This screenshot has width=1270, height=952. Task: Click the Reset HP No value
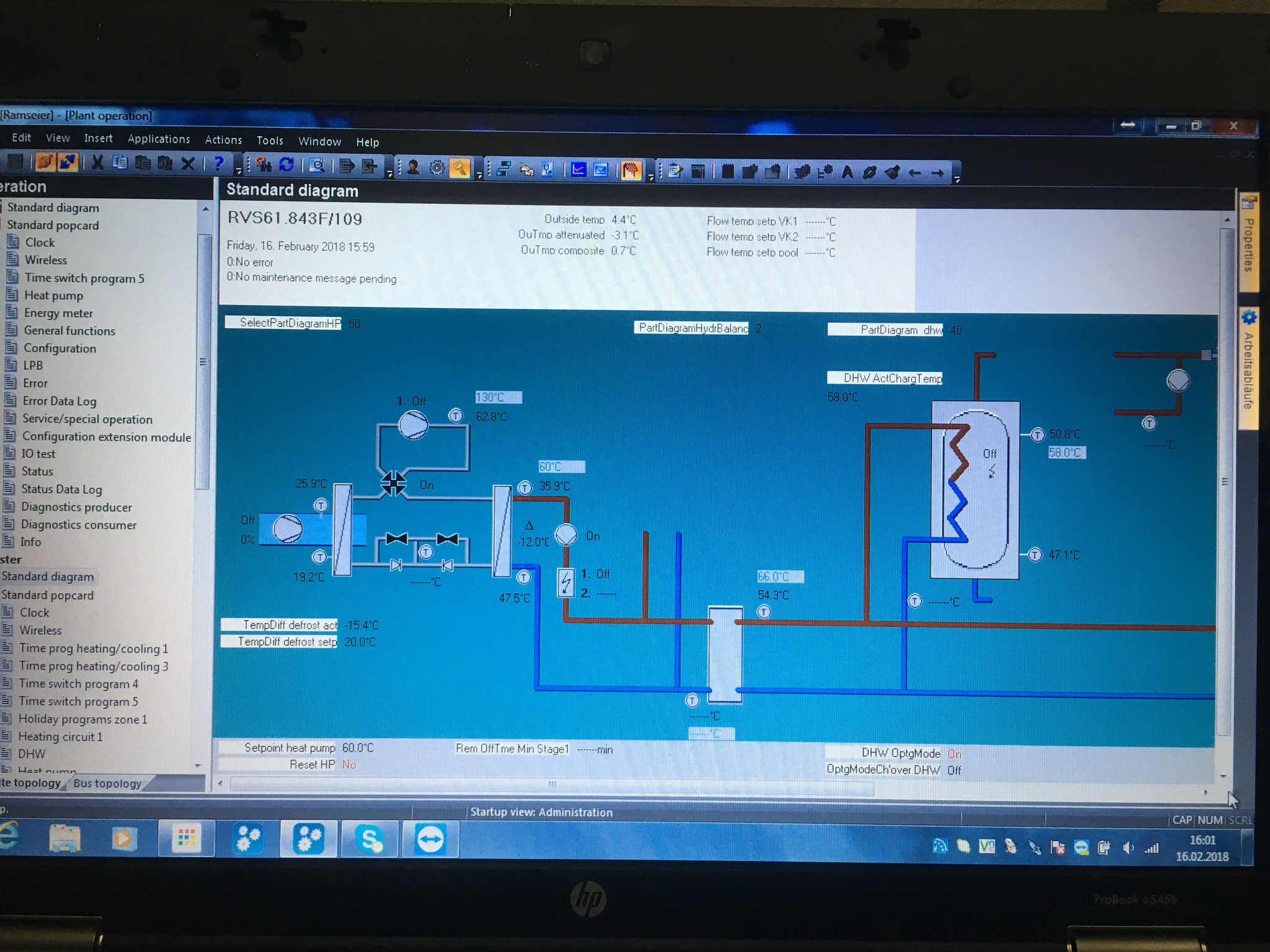[x=349, y=765]
